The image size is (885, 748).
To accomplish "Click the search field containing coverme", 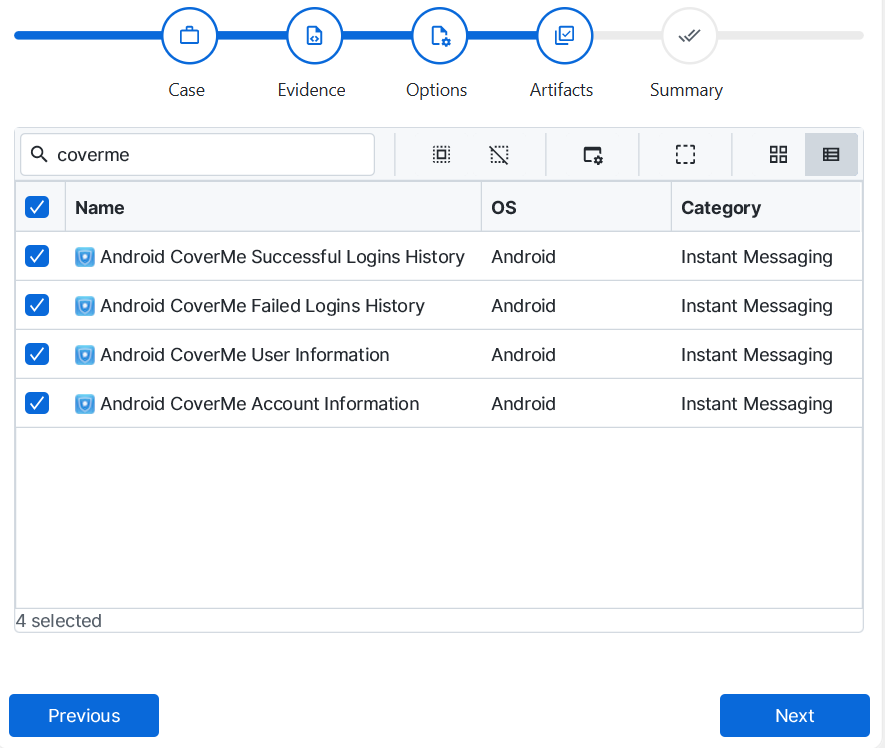I will pos(210,155).
